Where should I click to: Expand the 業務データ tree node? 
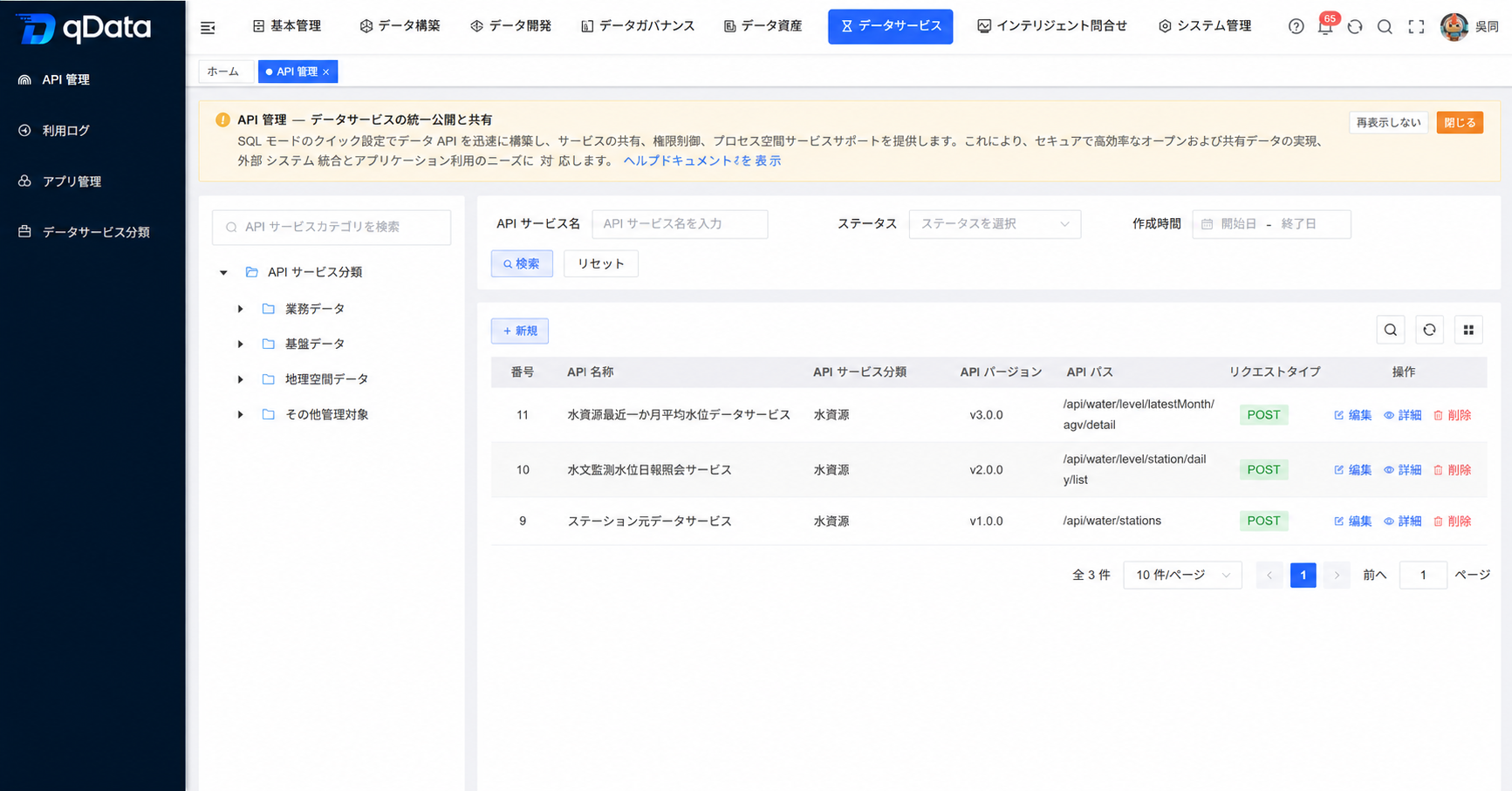(x=241, y=309)
